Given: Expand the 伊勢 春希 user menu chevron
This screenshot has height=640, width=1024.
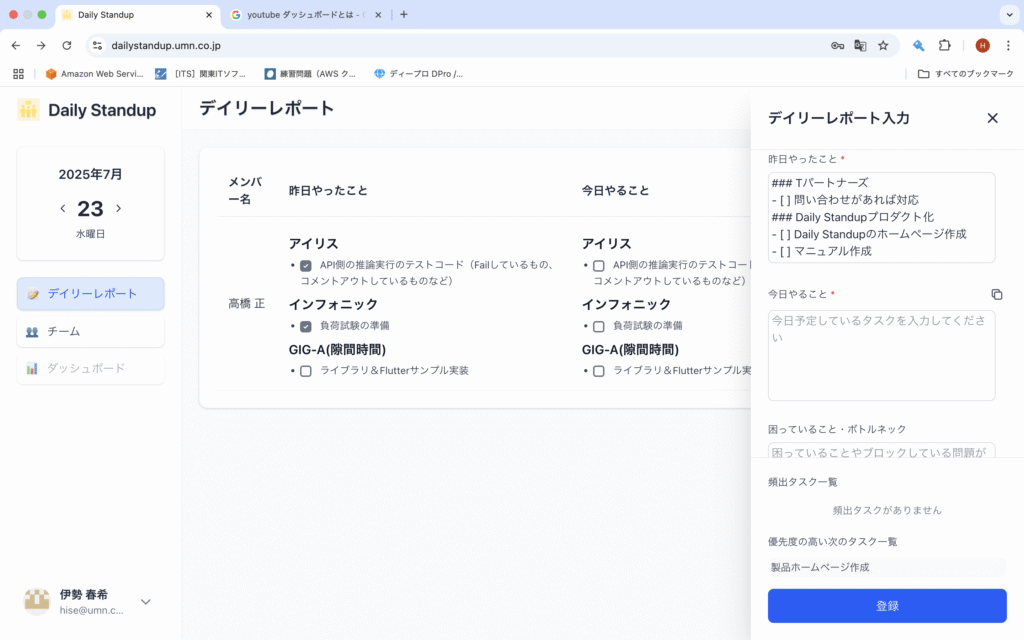Looking at the screenshot, I should 146,601.
